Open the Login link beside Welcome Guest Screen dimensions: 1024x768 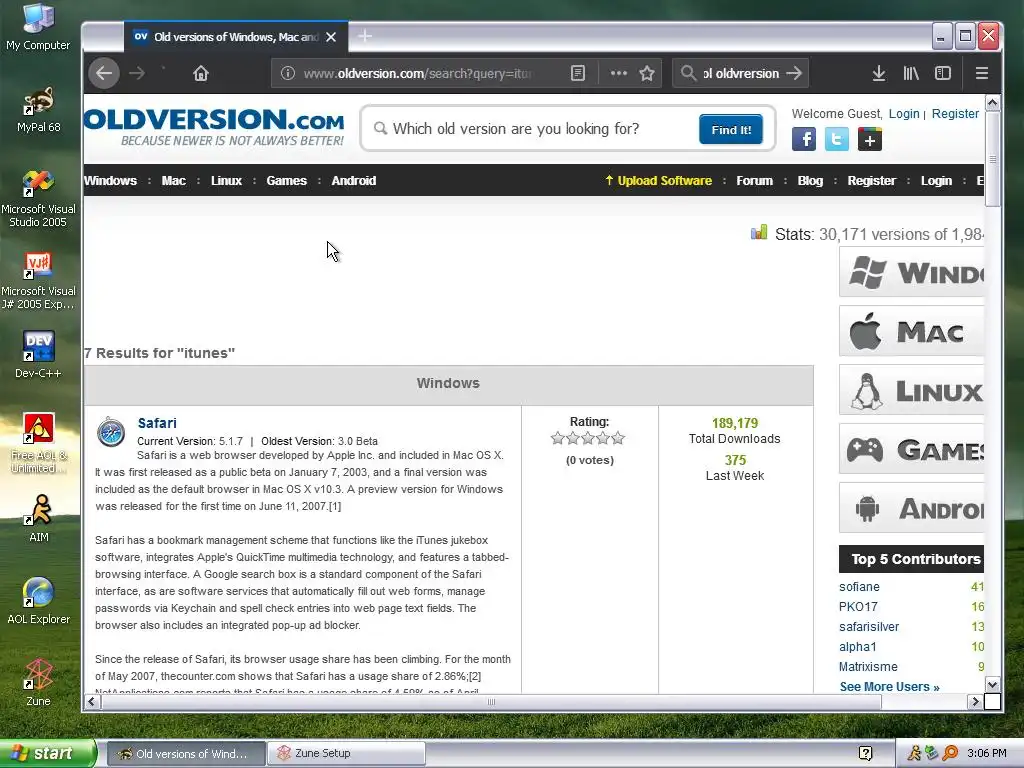click(x=904, y=114)
